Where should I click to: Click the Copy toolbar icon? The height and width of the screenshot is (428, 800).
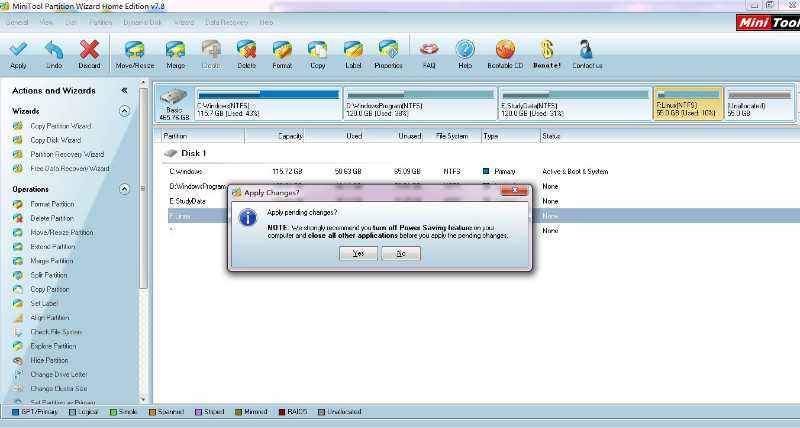coord(317,49)
